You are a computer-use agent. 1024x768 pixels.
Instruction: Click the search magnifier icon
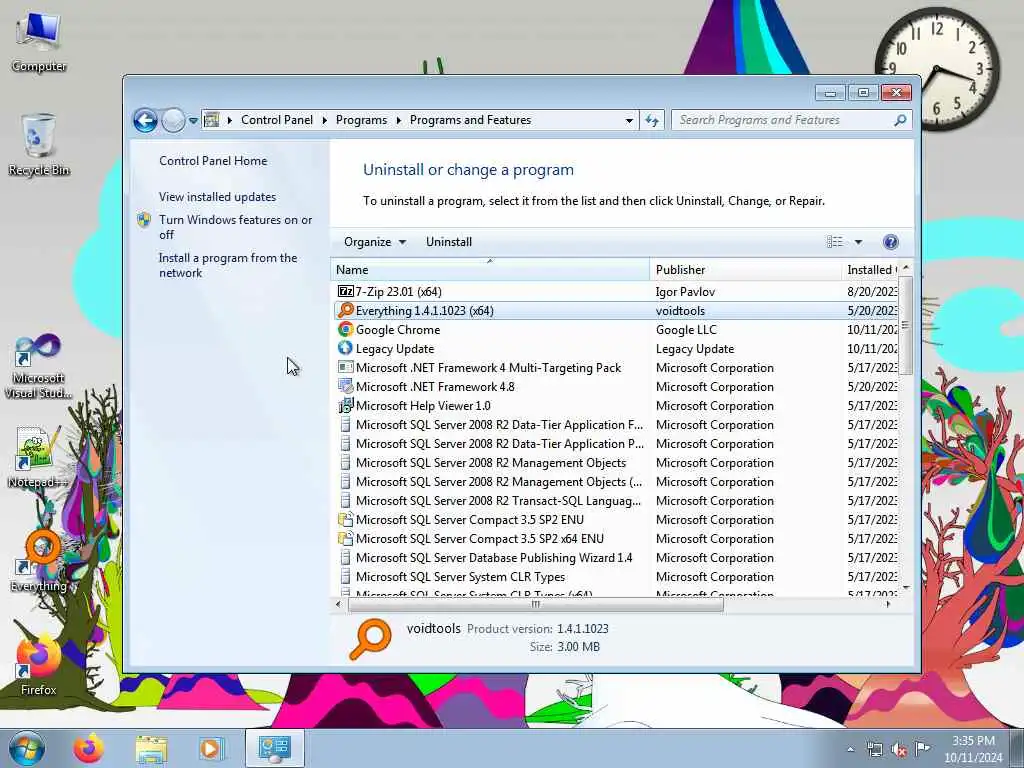tap(901, 120)
